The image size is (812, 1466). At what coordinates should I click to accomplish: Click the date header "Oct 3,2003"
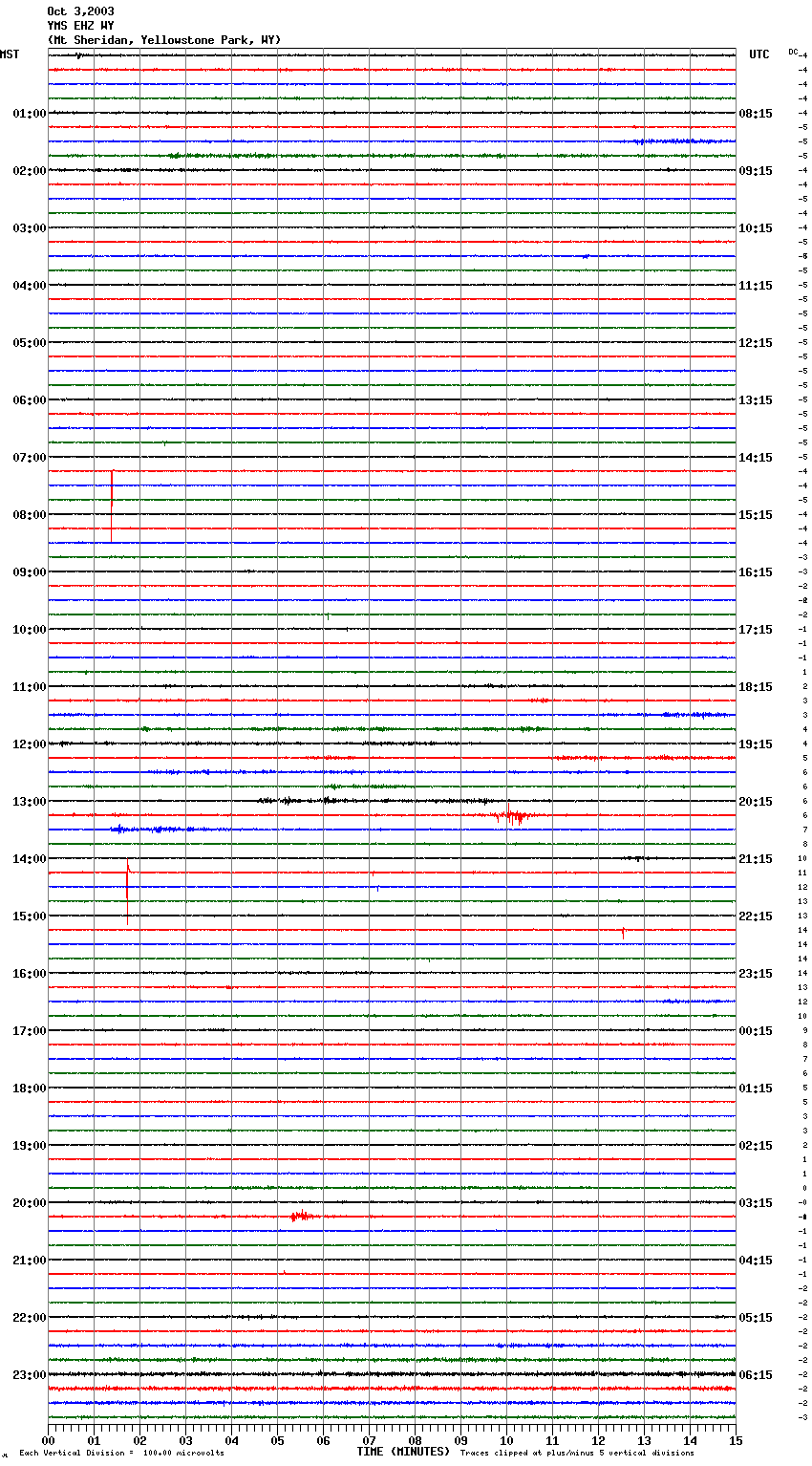(81, 11)
